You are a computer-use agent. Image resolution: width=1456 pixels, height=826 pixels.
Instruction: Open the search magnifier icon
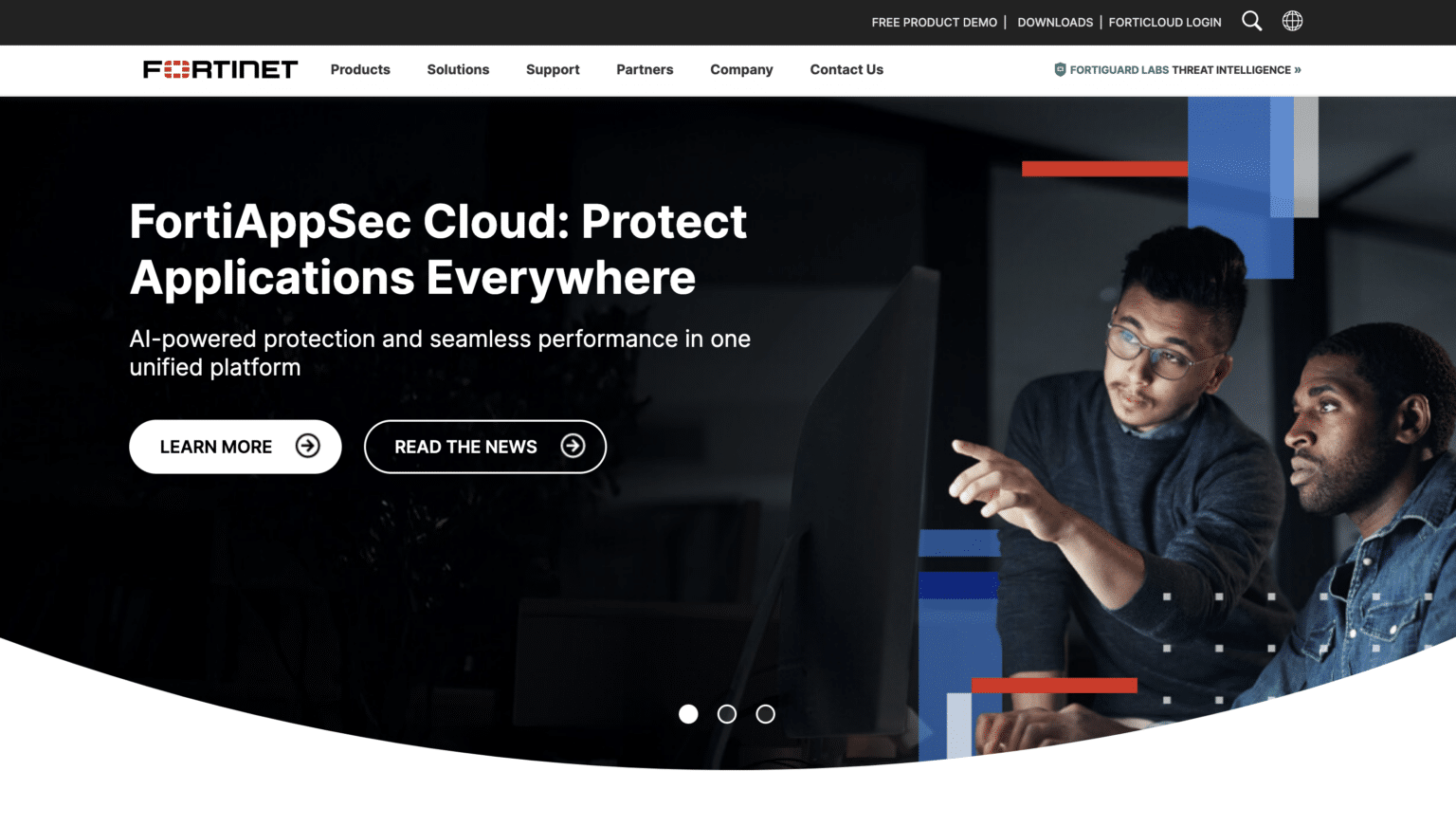coord(1251,21)
